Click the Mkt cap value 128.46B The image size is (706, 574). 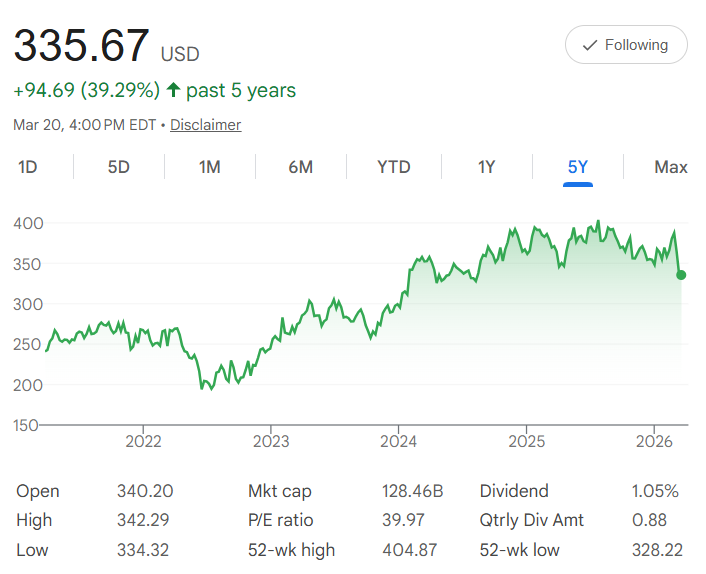[x=412, y=491]
